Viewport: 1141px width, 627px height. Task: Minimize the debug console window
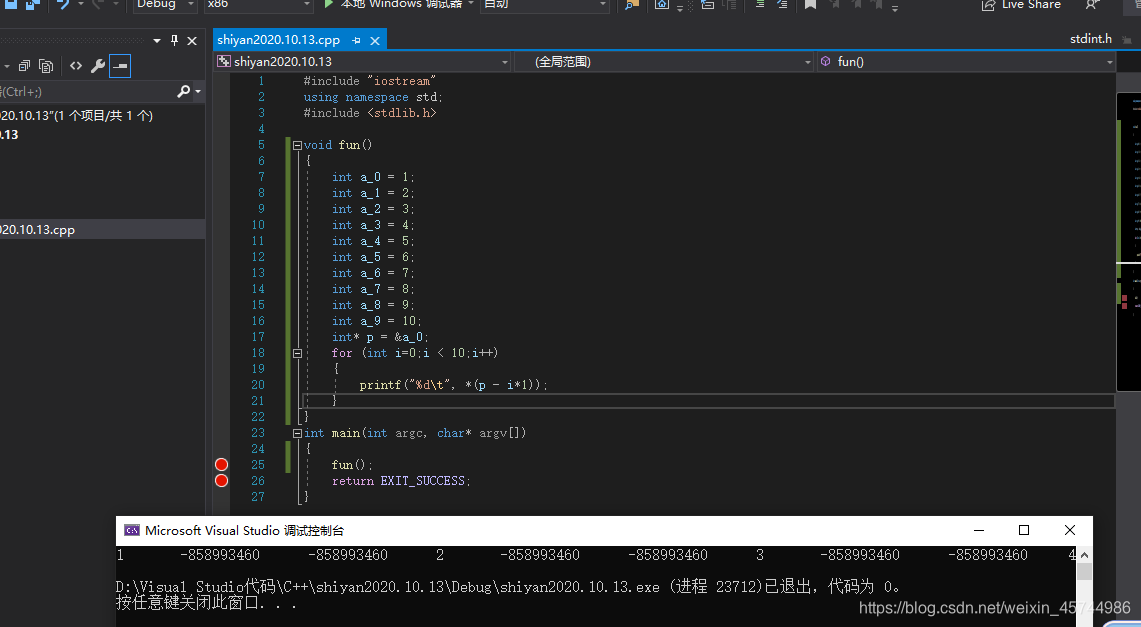pyautogui.click(x=979, y=530)
